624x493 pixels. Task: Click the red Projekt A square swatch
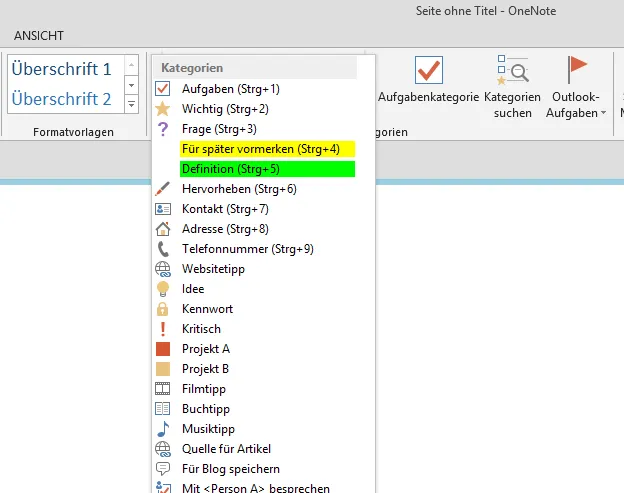tap(162, 349)
